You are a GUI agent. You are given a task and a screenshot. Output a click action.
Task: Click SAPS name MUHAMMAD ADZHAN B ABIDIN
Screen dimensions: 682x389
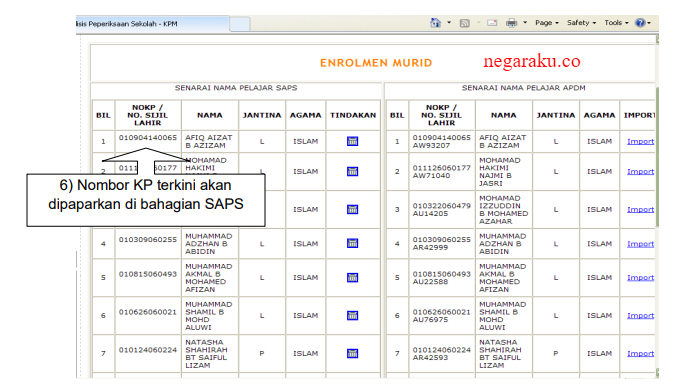click(x=209, y=244)
